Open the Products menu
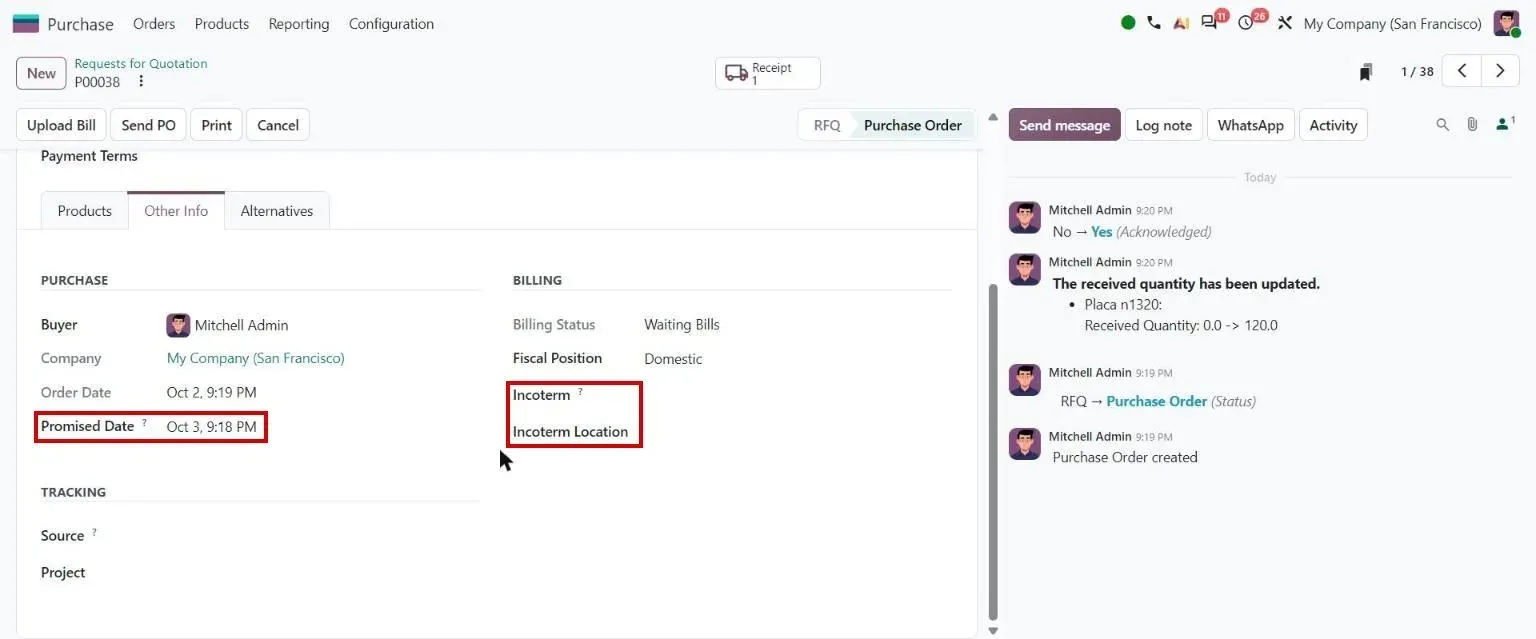 (x=222, y=23)
